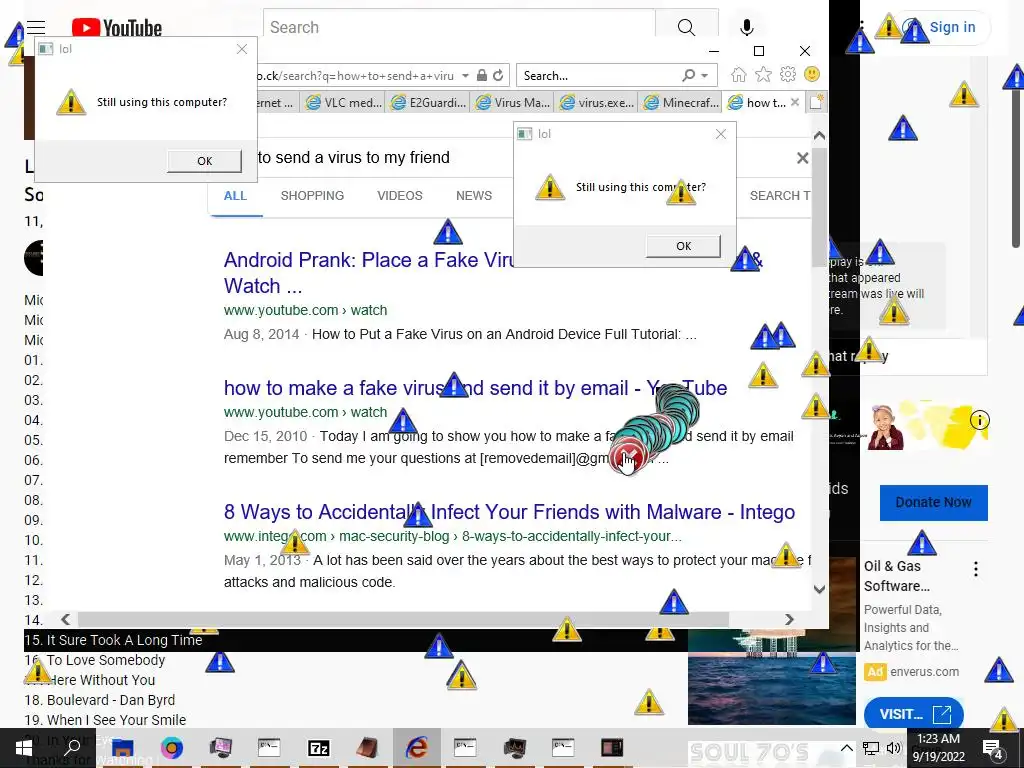Show hidden tray icons chevron
This screenshot has height=768, width=1024.
(x=846, y=748)
